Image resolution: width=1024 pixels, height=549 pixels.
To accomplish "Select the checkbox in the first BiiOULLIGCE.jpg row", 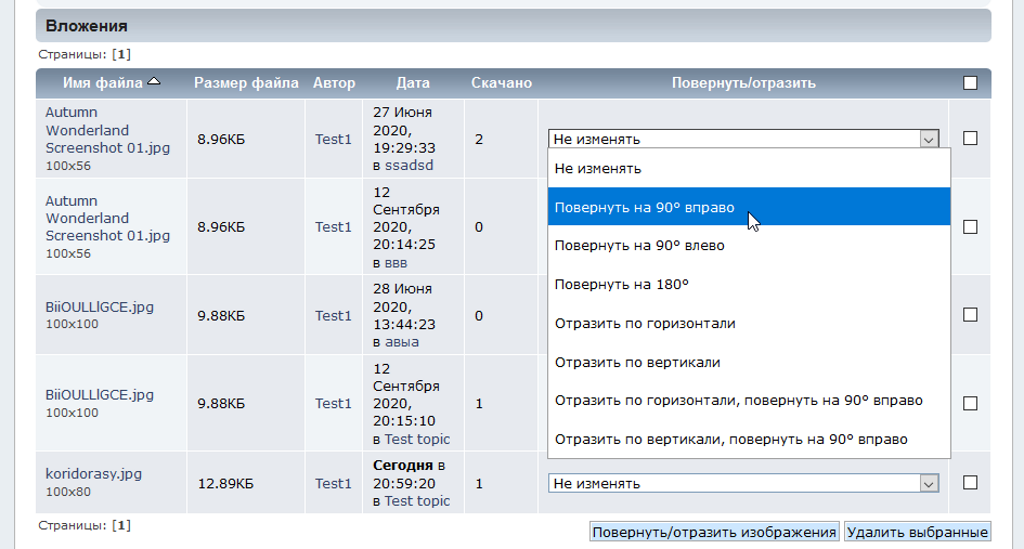I will click(x=969, y=315).
